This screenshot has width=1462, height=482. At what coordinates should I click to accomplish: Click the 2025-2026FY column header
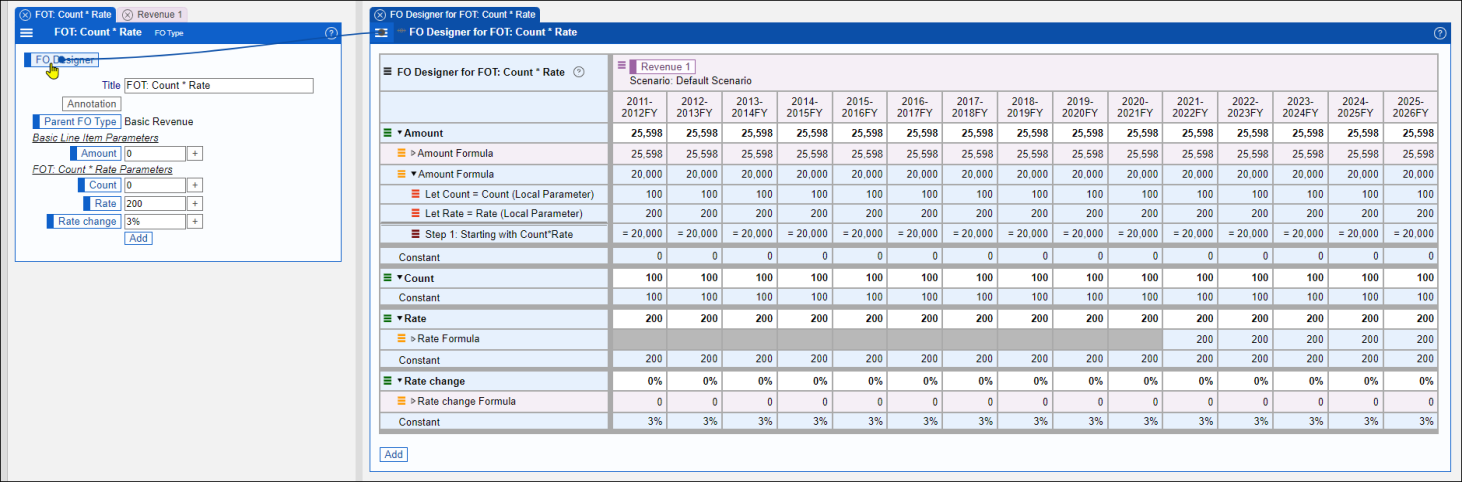1410,107
